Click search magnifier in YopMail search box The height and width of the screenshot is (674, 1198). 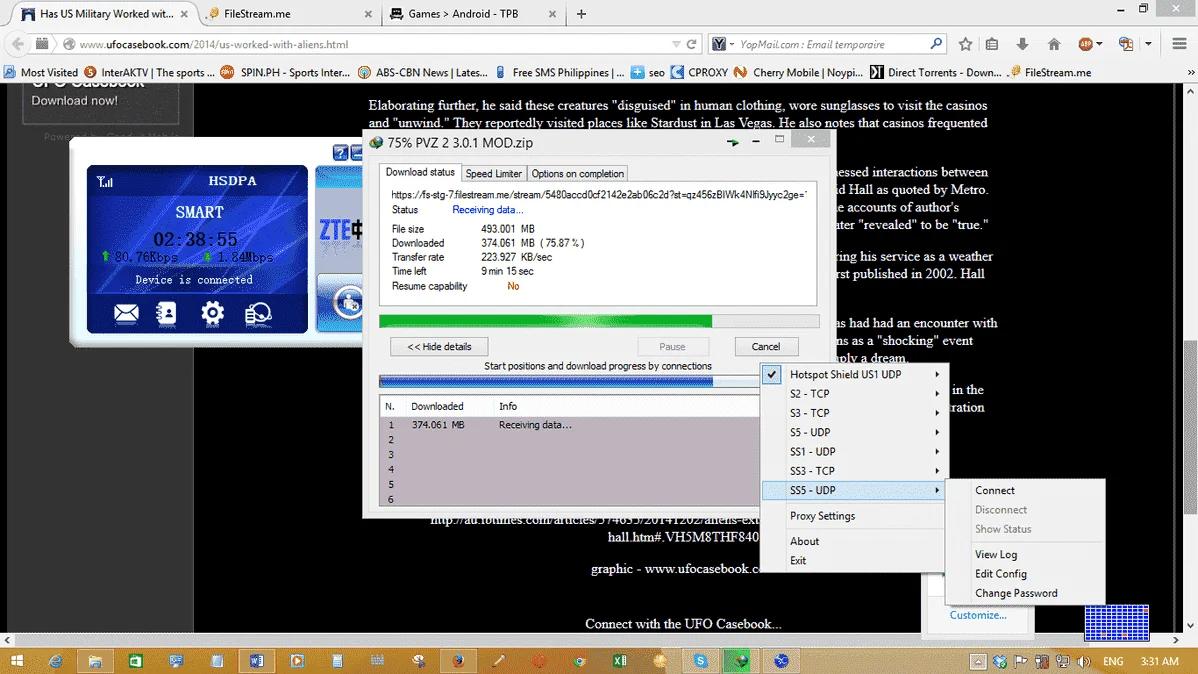936,44
